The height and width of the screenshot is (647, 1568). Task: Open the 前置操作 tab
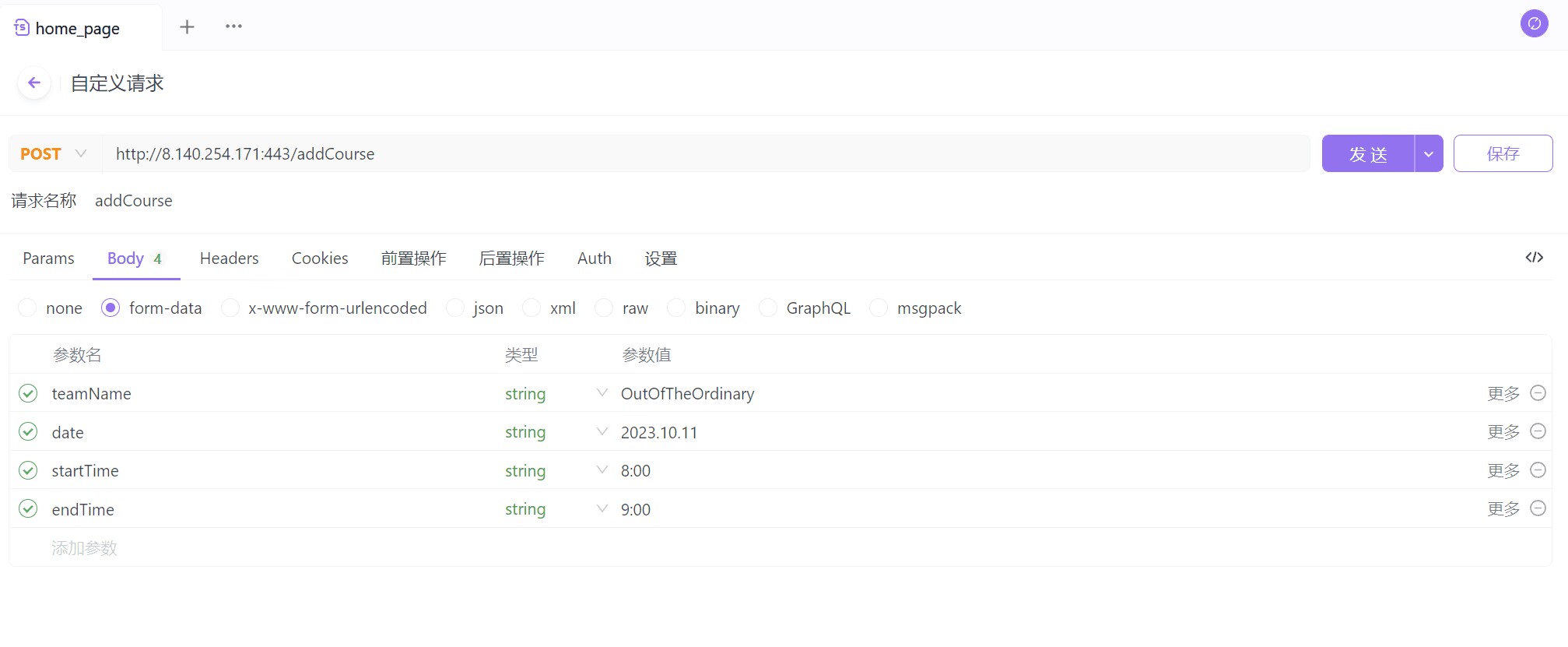[414, 258]
